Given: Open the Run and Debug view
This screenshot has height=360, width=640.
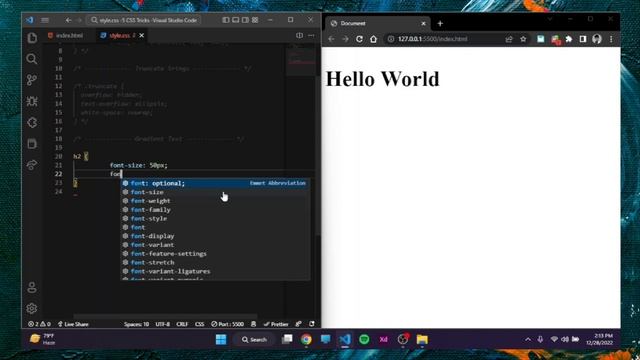Looking at the screenshot, I should pyautogui.click(x=32, y=101).
